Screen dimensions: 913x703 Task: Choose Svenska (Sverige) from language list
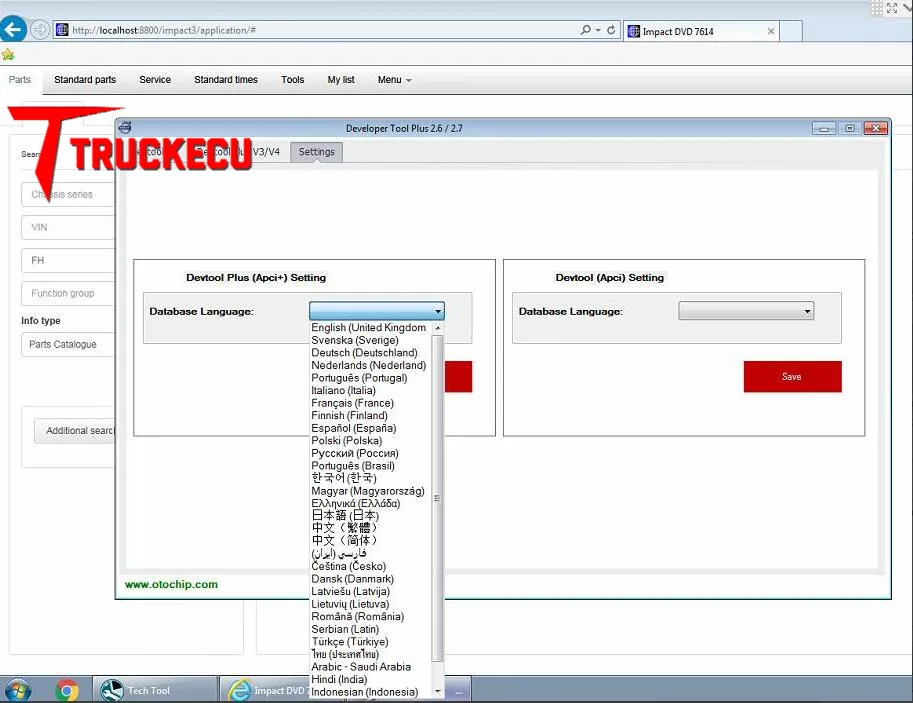371,340
